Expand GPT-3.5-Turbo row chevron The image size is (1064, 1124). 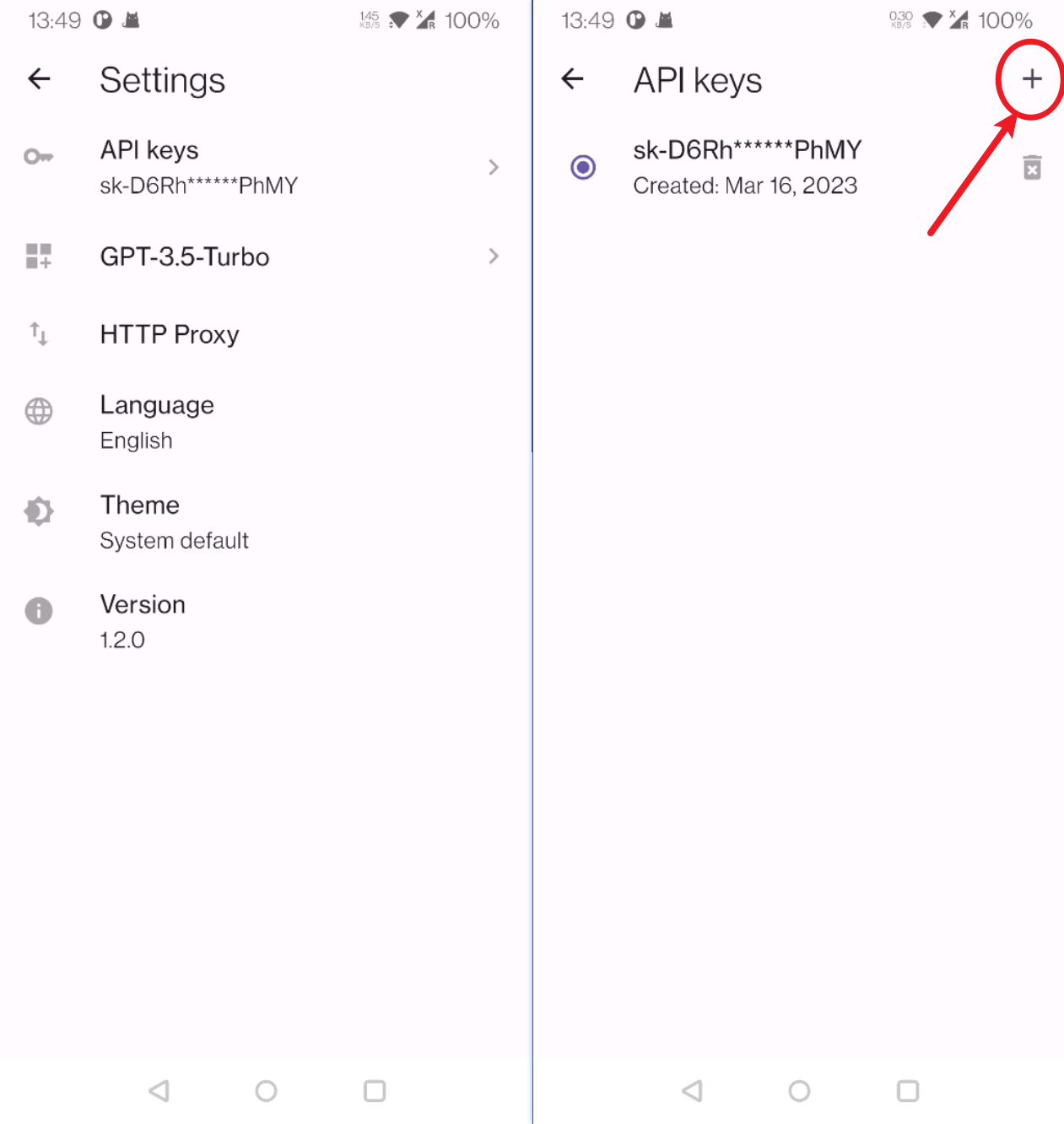[x=494, y=256]
